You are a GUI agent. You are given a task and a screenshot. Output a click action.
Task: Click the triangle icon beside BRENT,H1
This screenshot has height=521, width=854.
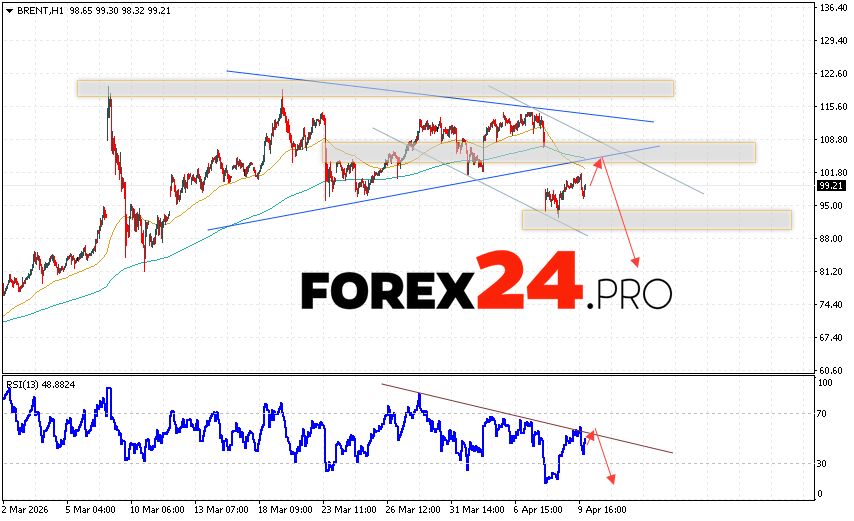(x=9, y=9)
